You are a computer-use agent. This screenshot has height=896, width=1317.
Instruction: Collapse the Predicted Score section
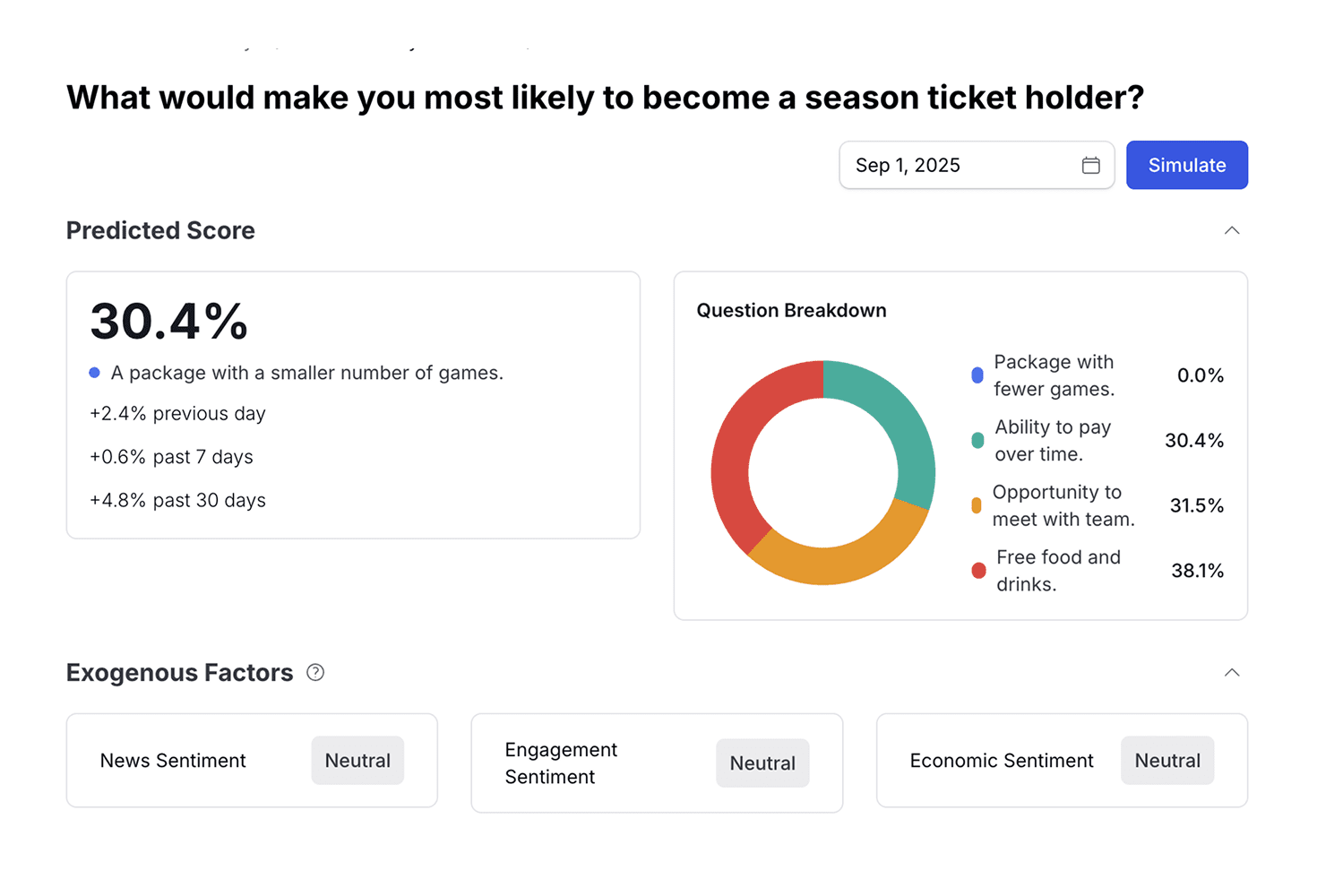[1232, 230]
